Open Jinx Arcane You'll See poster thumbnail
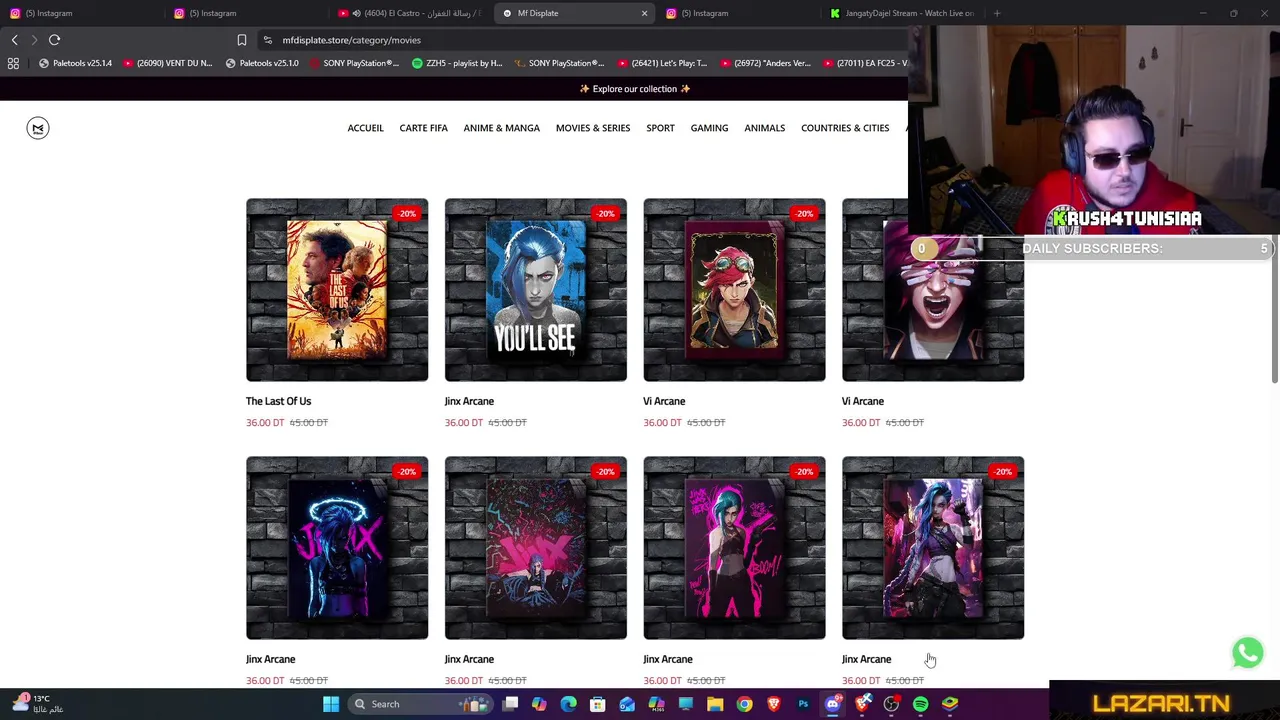 pyautogui.click(x=535, y=290)
